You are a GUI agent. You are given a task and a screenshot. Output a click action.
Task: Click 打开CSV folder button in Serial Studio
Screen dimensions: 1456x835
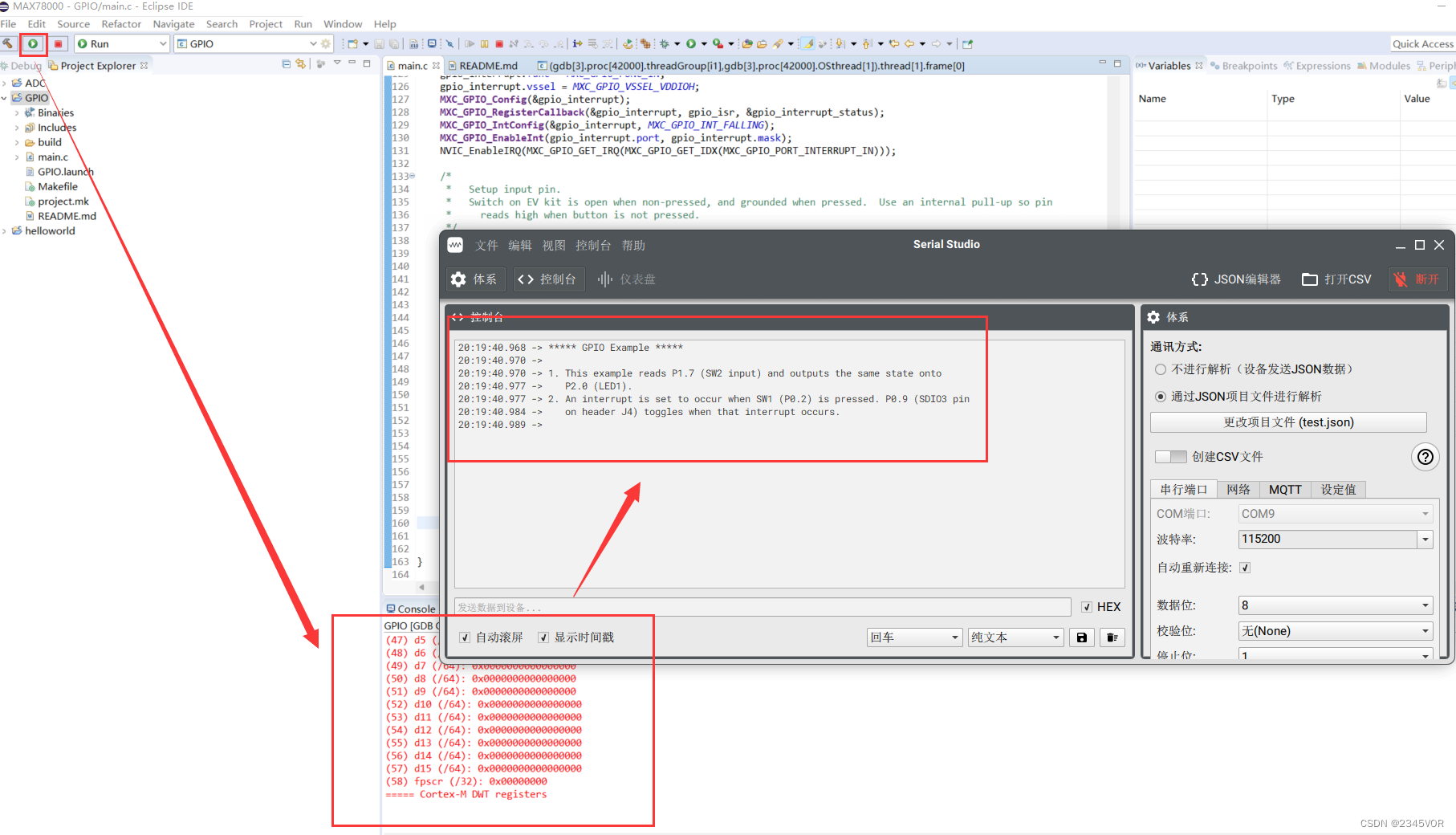[1336, 279]
